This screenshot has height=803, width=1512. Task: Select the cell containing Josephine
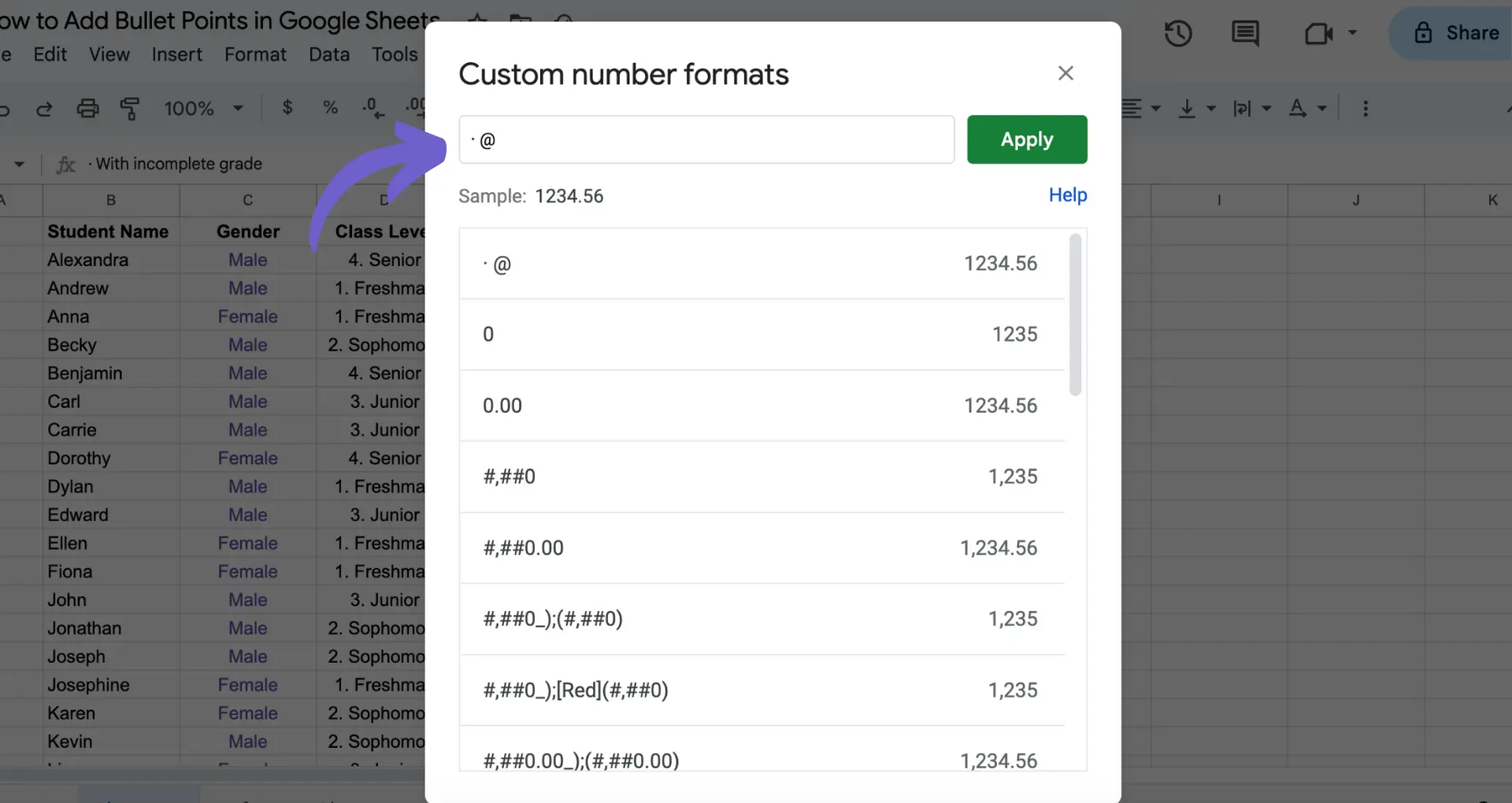tap(111, 685)
